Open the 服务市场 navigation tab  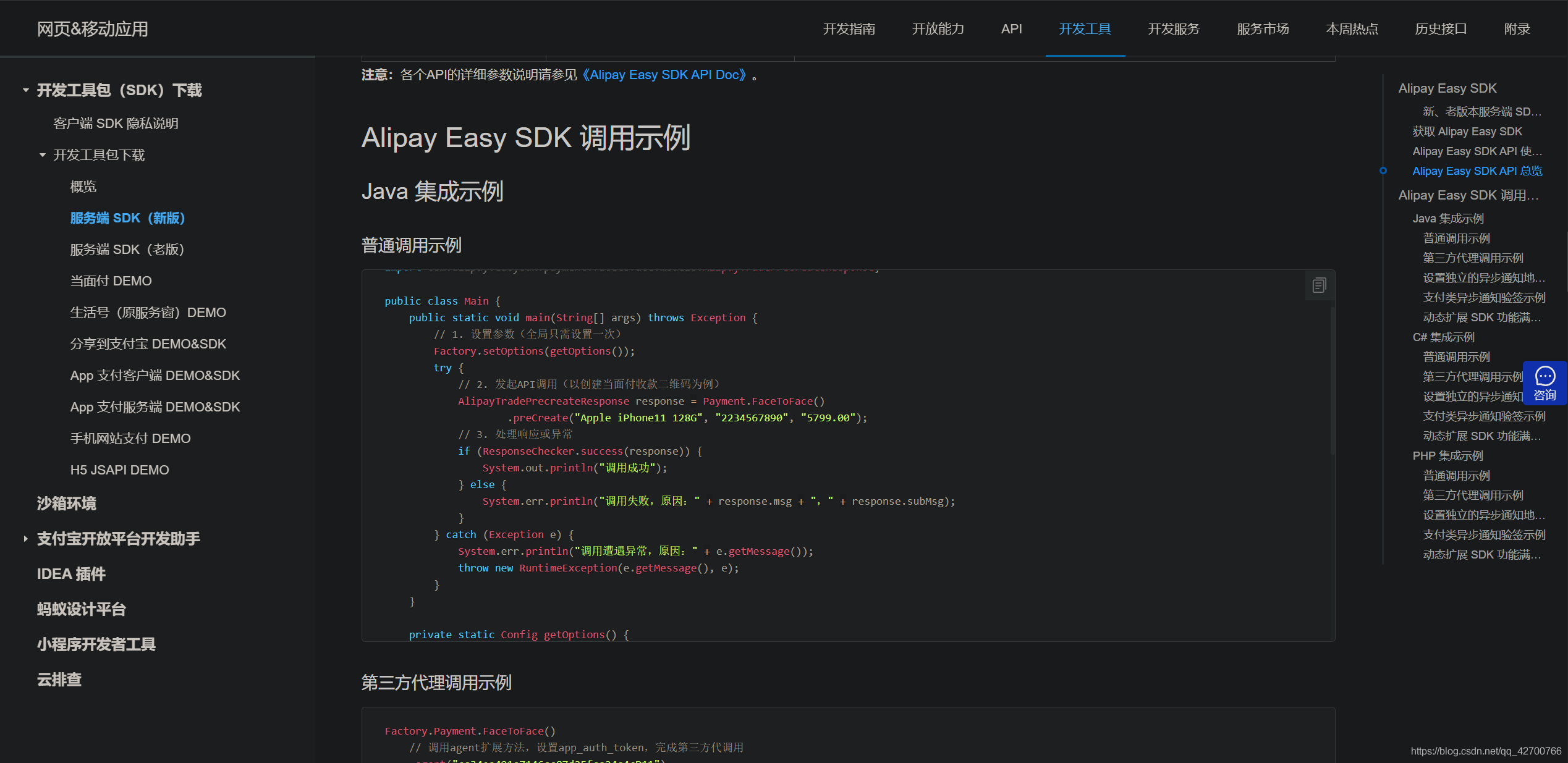[x=1263, y=29]
